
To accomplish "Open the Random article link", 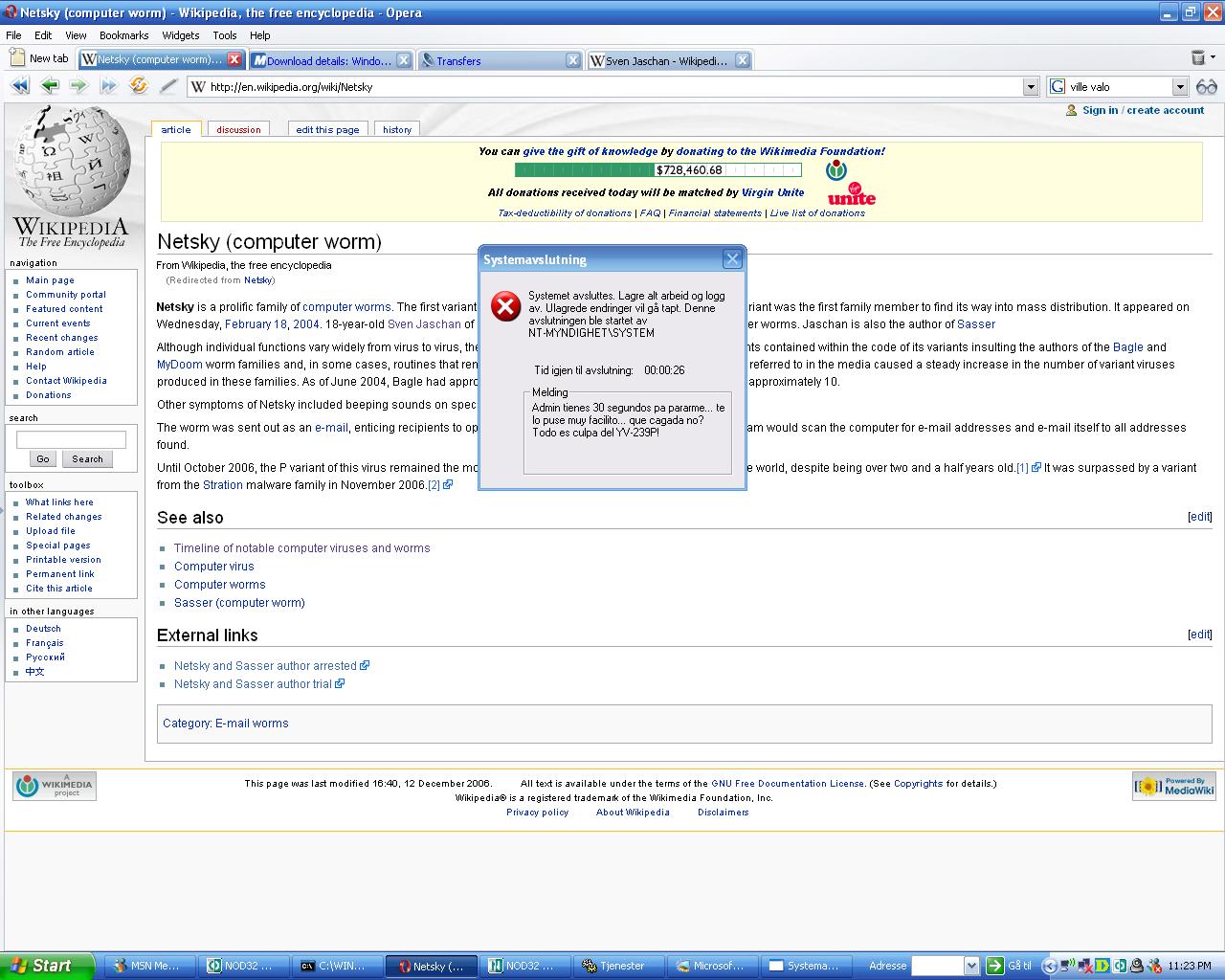I will point(60,352).
